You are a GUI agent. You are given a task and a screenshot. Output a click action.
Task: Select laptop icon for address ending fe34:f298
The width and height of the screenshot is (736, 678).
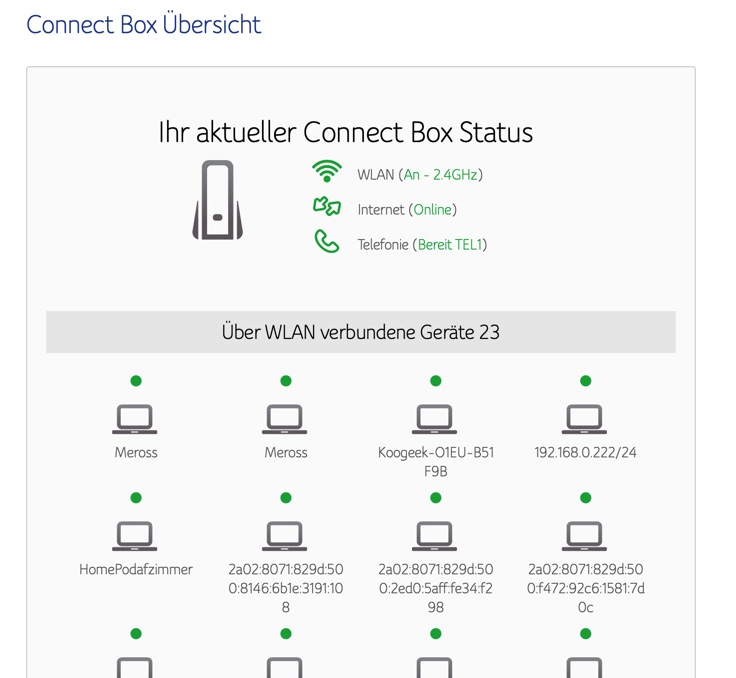point(435,536)
